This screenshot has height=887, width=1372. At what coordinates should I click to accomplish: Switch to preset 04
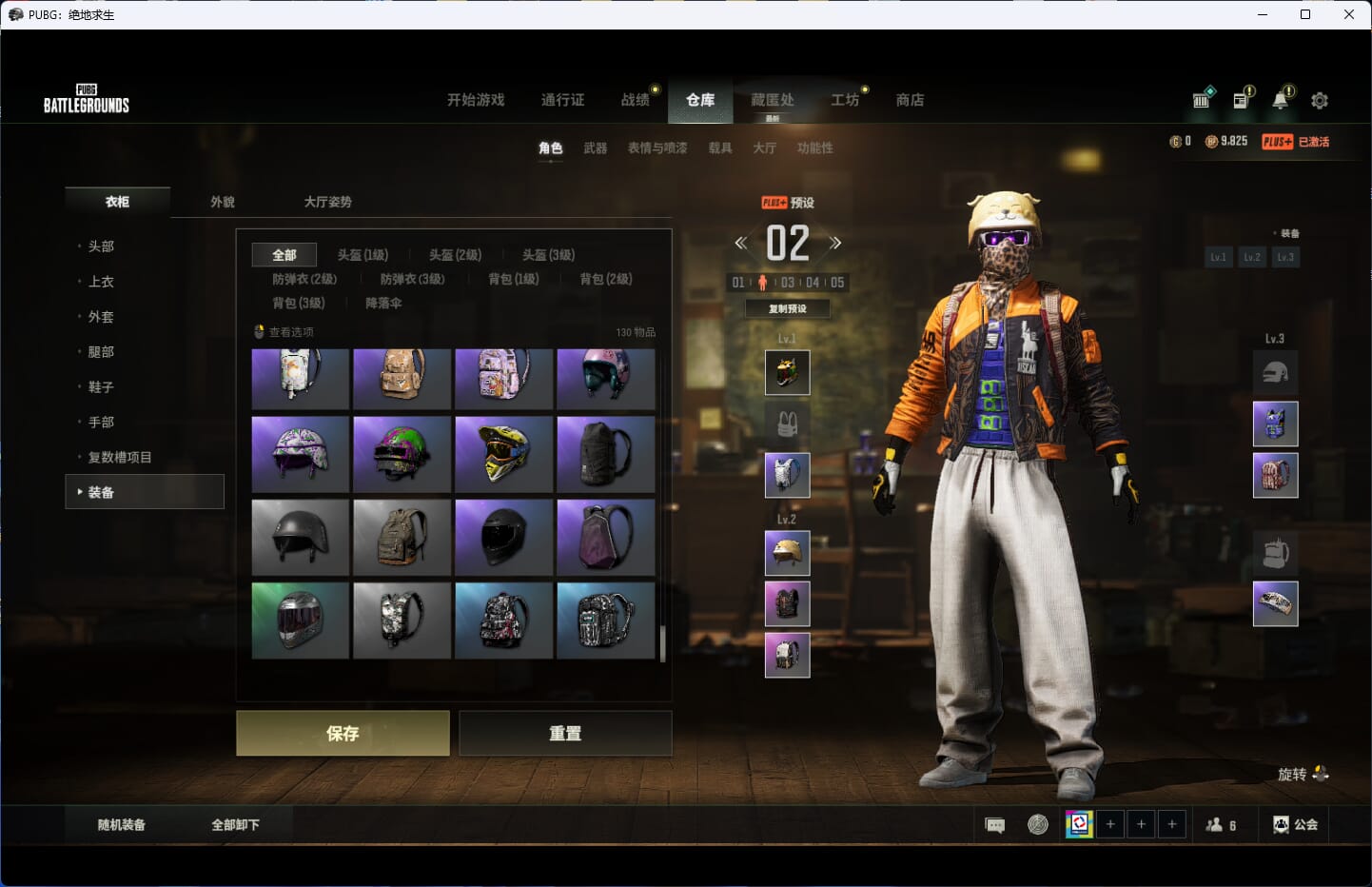point(813,283)
